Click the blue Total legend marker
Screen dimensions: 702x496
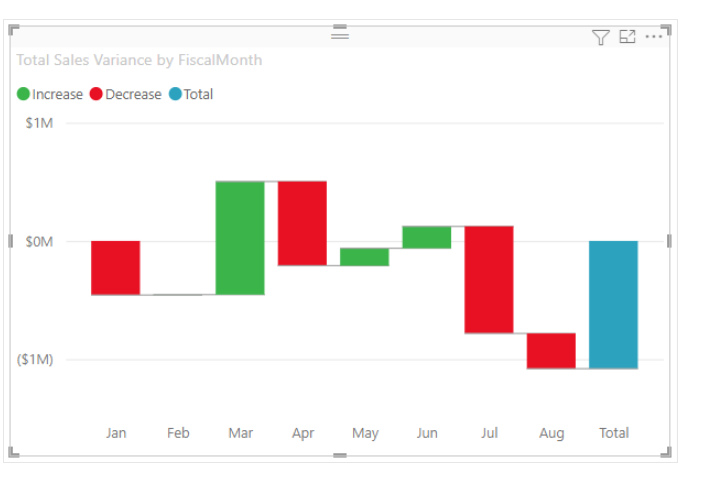coord(175,94)
